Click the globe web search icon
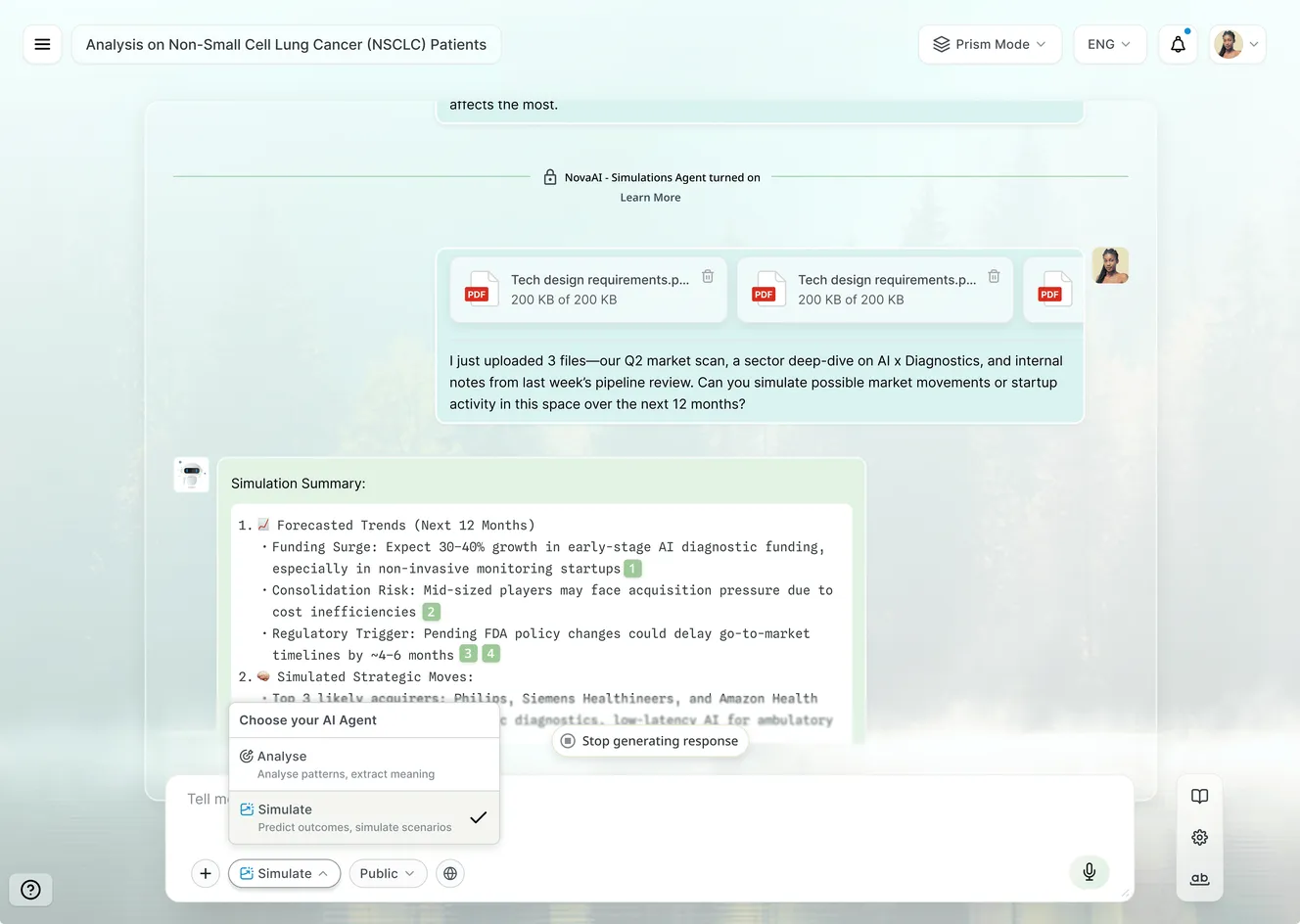The width and height of the screenshot is (1300, 924). click(x=450, y=873)
